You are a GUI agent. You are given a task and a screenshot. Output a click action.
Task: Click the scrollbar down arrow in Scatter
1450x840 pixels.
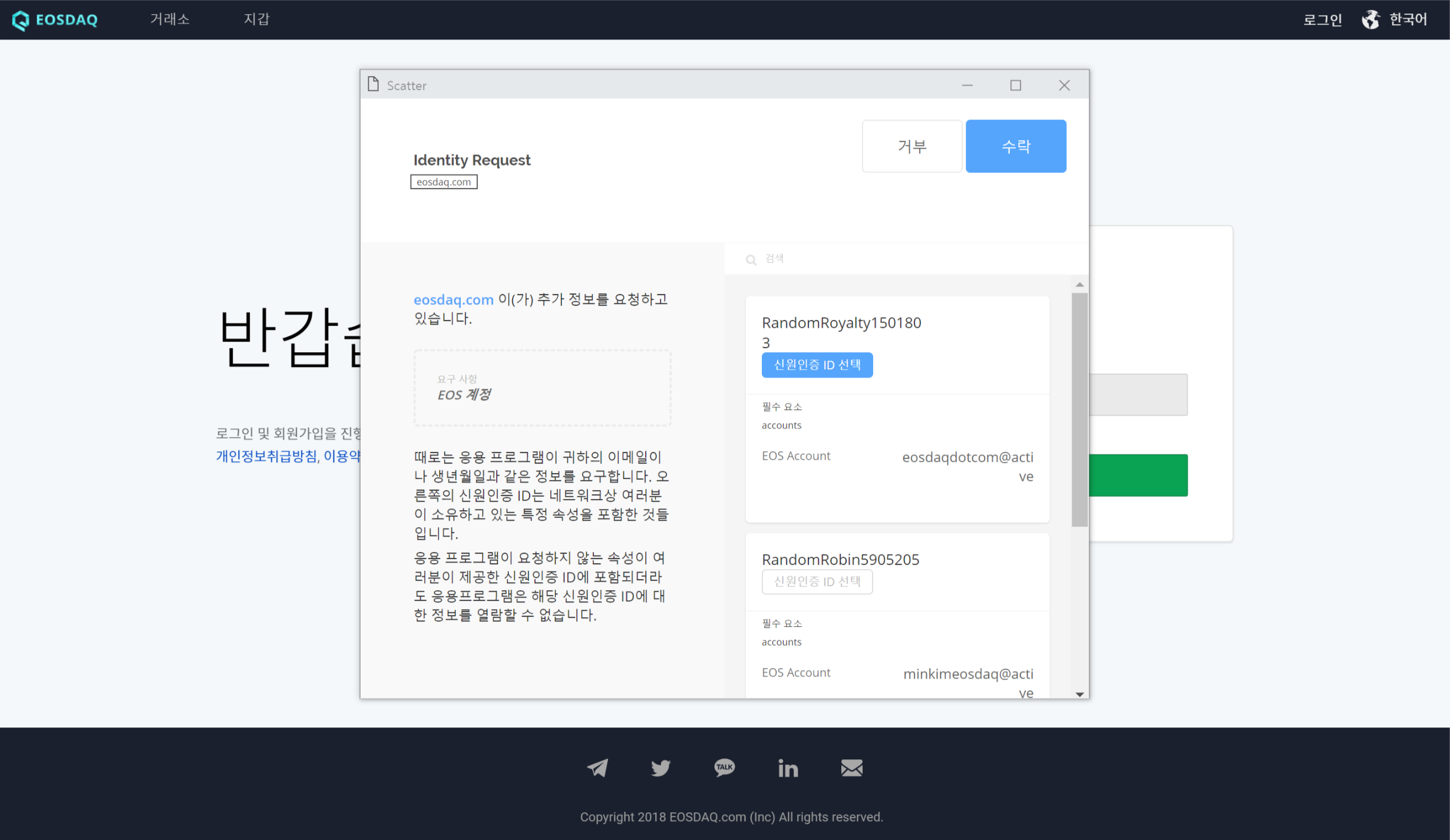click(1079, 694)
